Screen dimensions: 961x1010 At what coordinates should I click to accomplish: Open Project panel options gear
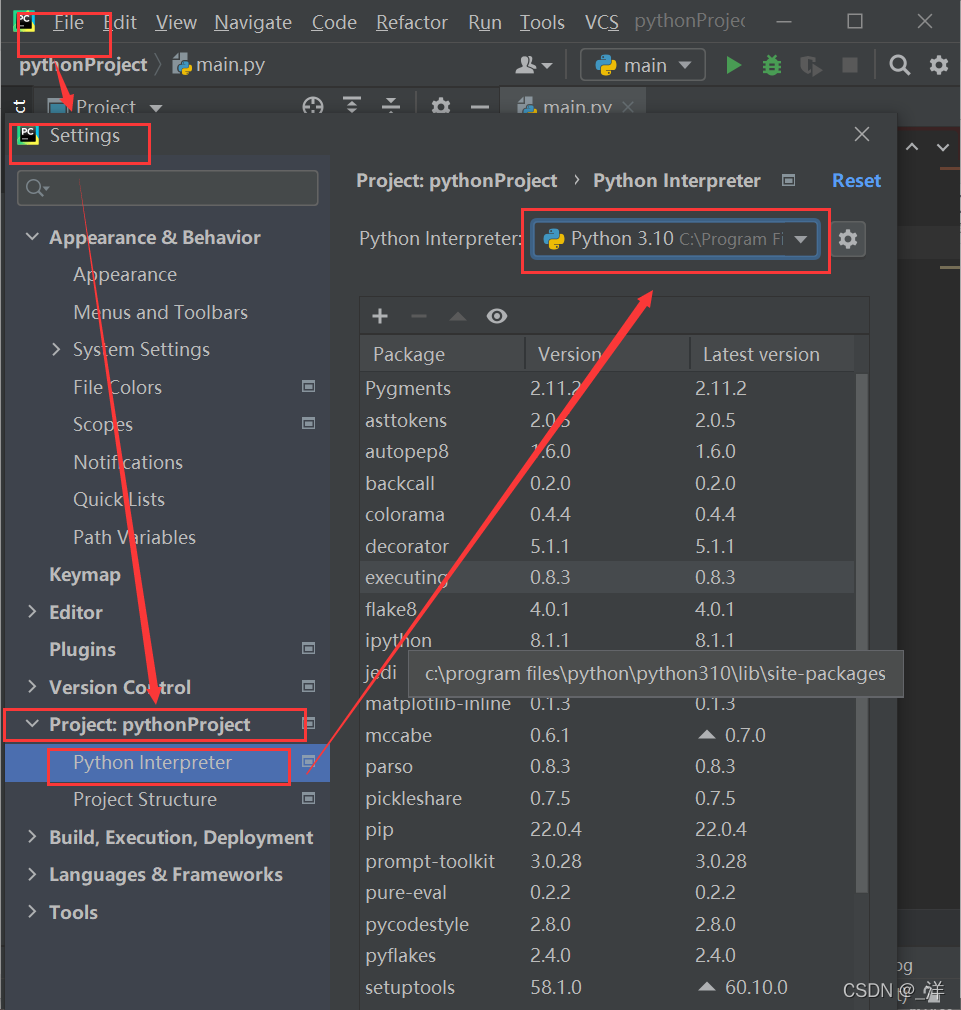[441, 106]
